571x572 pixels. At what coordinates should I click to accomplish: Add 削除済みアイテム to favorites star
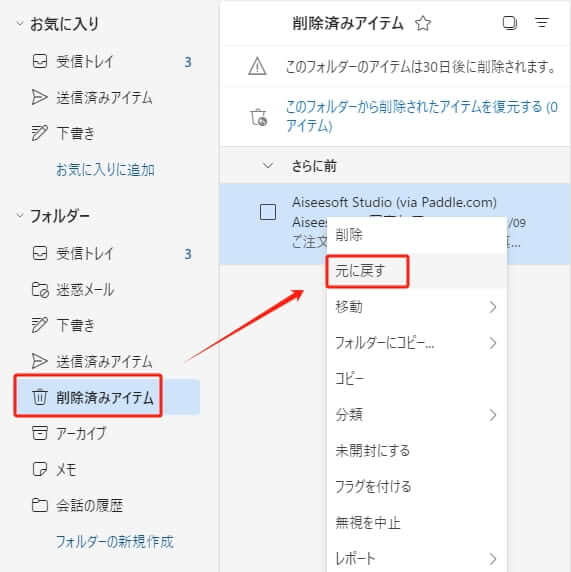(423, 24)
